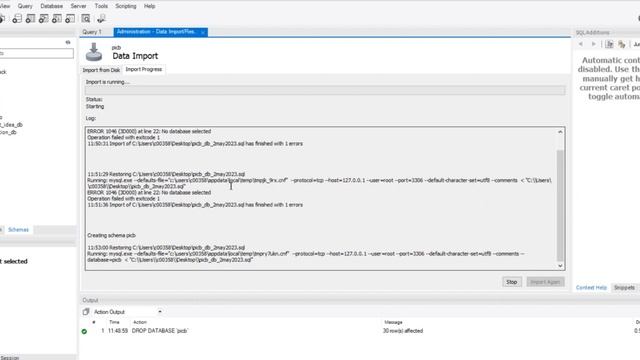Click the log vertical scrollbar thumb
The height and width of the screenshot is (360, 640).
560,205
